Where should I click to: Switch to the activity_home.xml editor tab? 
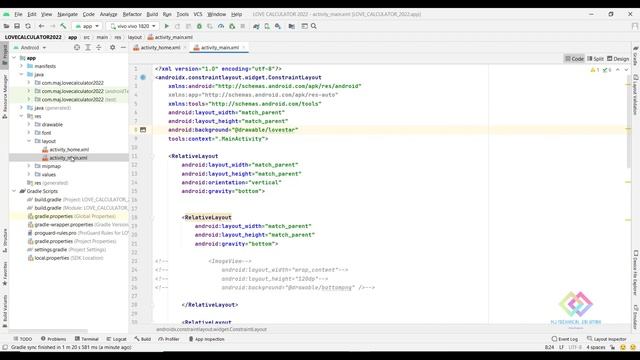tap(160, 48)
